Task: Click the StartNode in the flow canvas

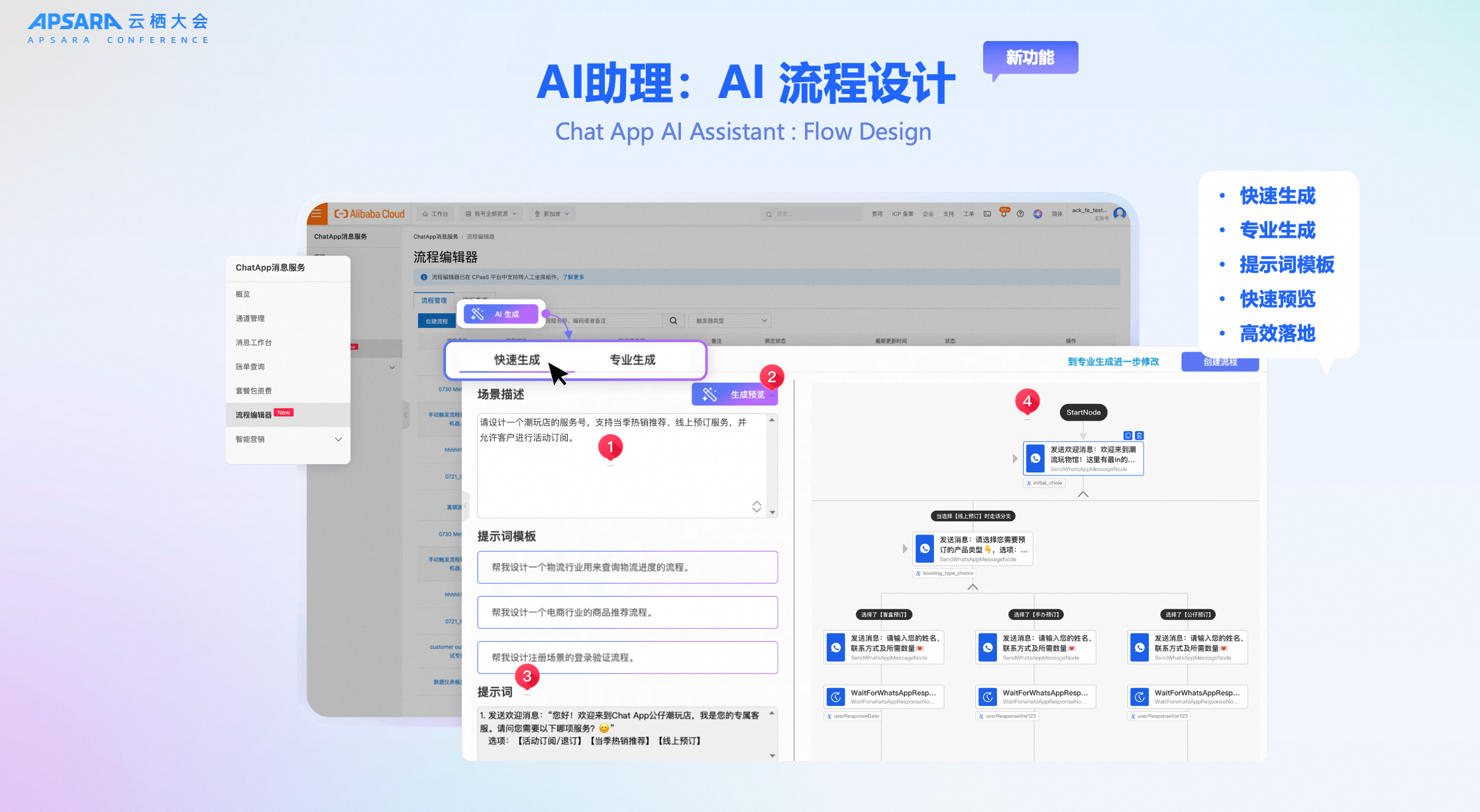Action: 1083,412
